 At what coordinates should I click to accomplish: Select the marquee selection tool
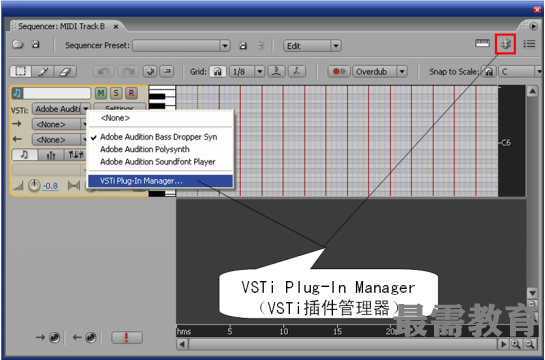point(20,72)
